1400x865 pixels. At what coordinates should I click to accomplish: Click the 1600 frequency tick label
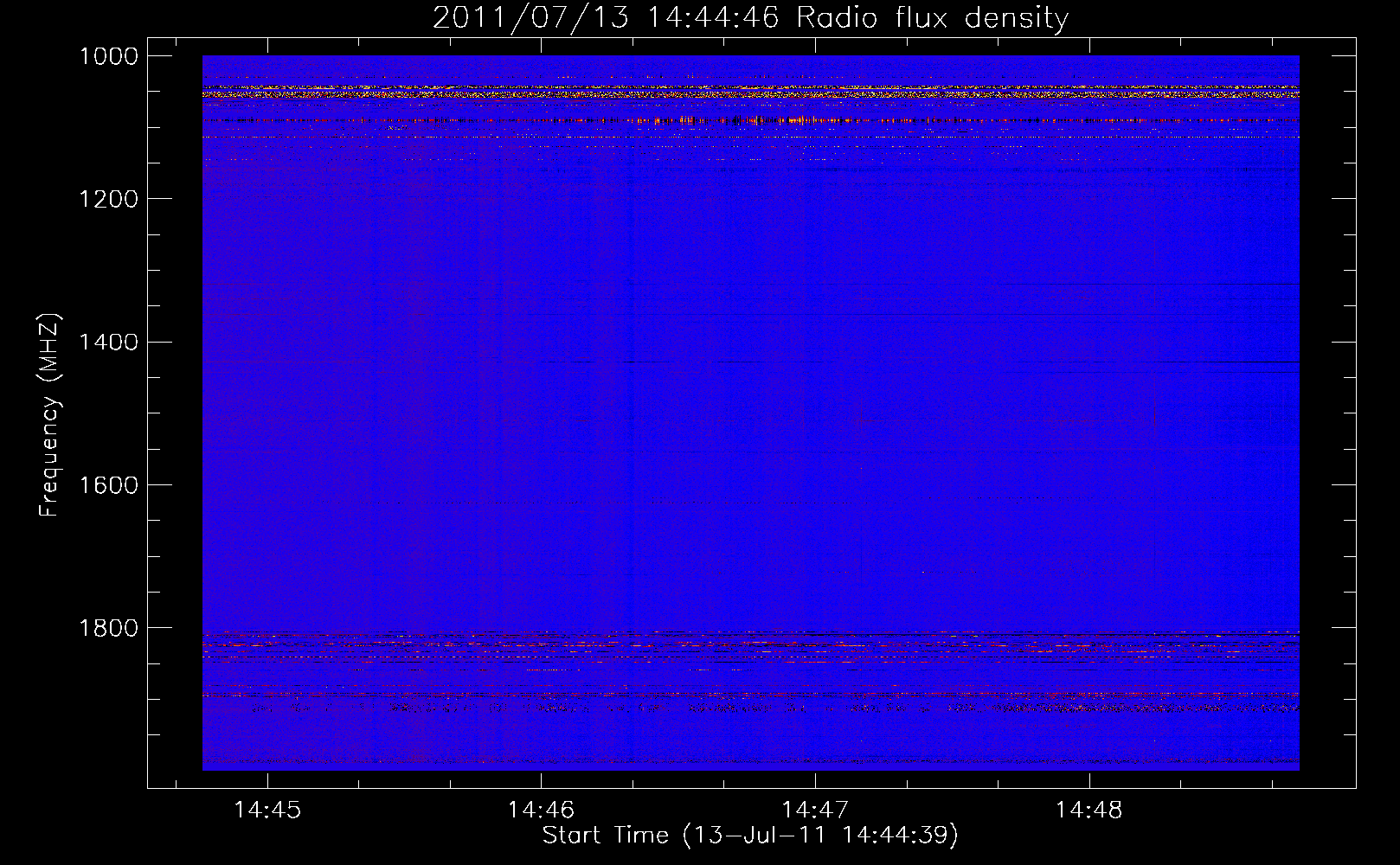108,484
